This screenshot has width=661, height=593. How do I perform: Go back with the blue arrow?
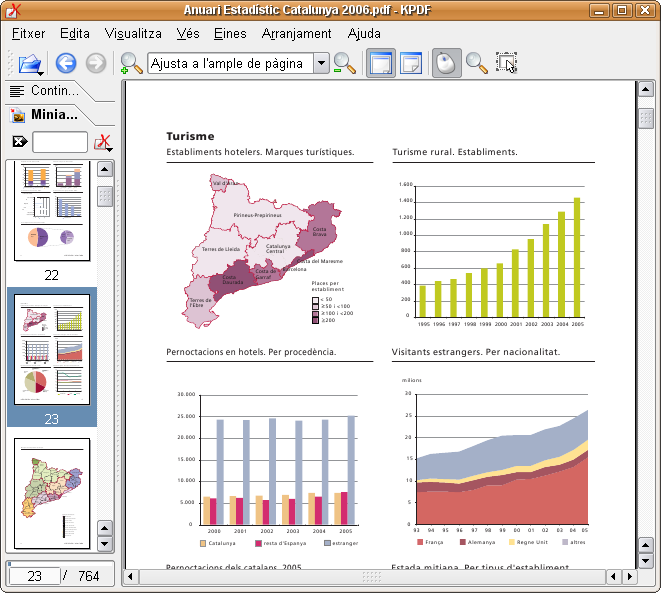pyautogui.click(x=66, y=63)
